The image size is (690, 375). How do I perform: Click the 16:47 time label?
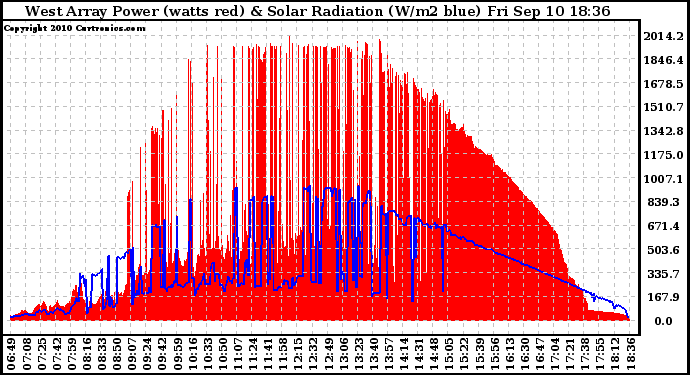tap(540, 353)
